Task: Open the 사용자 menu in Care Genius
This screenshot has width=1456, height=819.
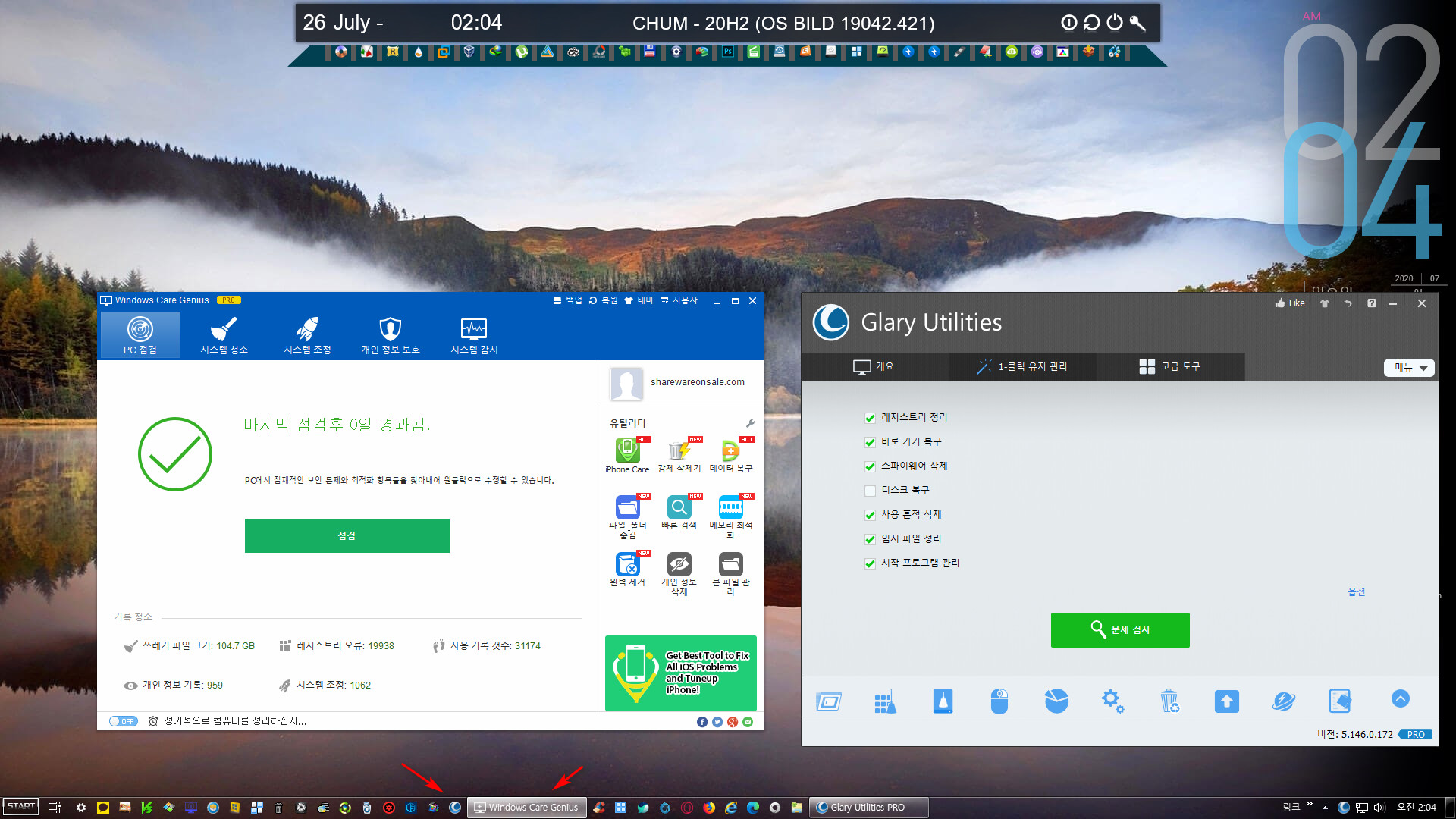Action: point(679,300)
